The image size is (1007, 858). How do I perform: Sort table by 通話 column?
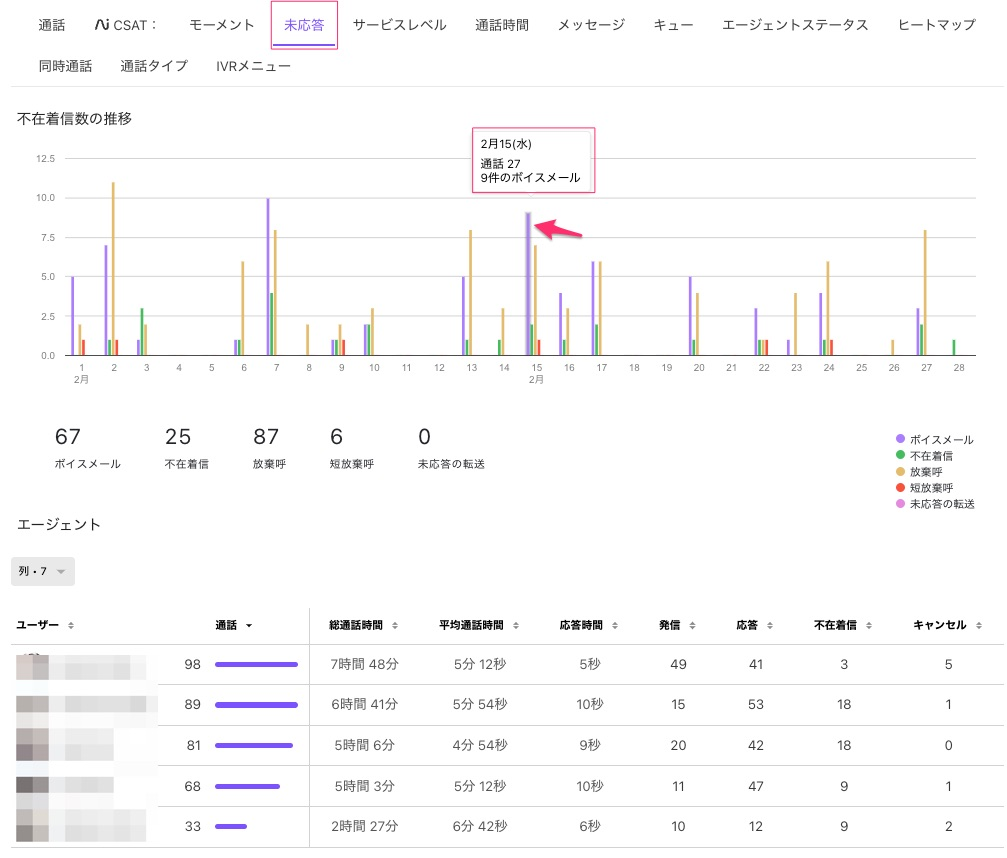(x=233, y=625)
